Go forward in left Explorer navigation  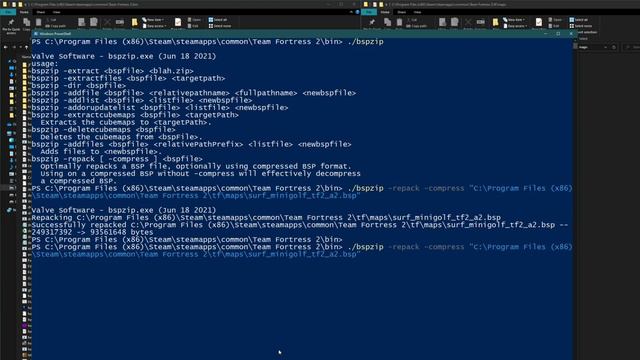[14, 47]
